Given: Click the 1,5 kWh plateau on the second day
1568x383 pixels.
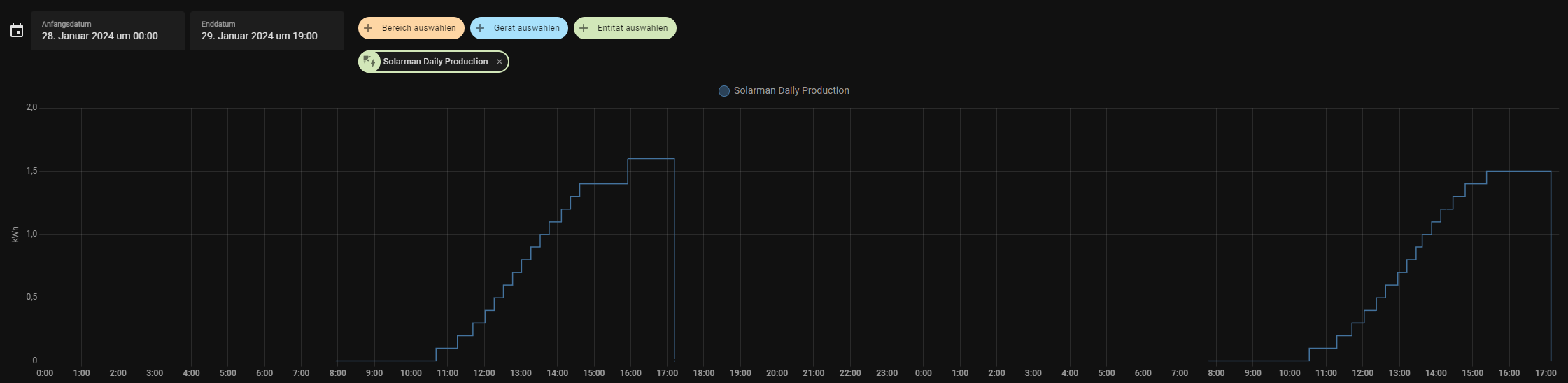Looking at the screenshot, I should (x=1518, y=172).
